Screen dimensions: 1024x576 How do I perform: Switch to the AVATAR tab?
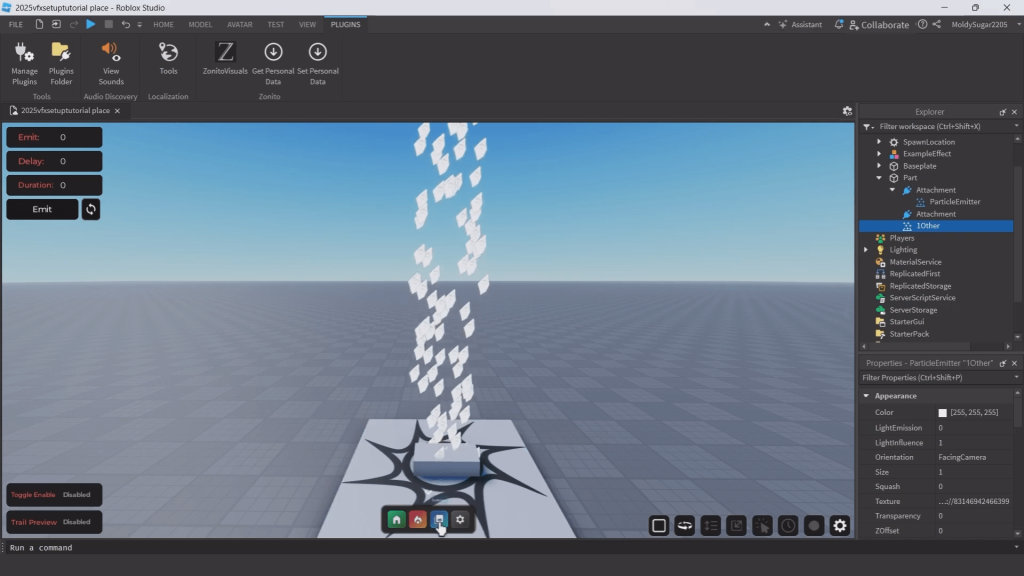click(240, 24)
